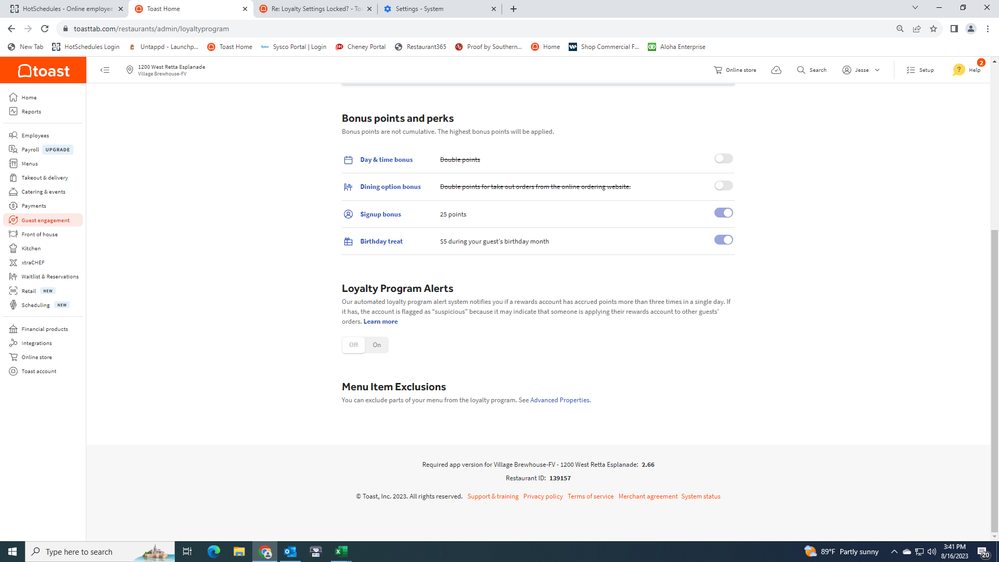Open Setup from the header

click(920, 70)
